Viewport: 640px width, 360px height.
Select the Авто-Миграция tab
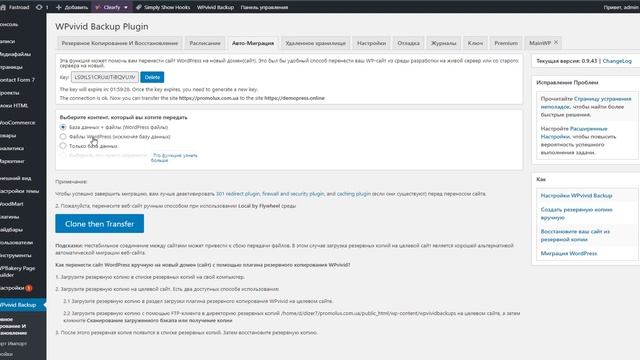pyautogui.click(x=253, y=43)
